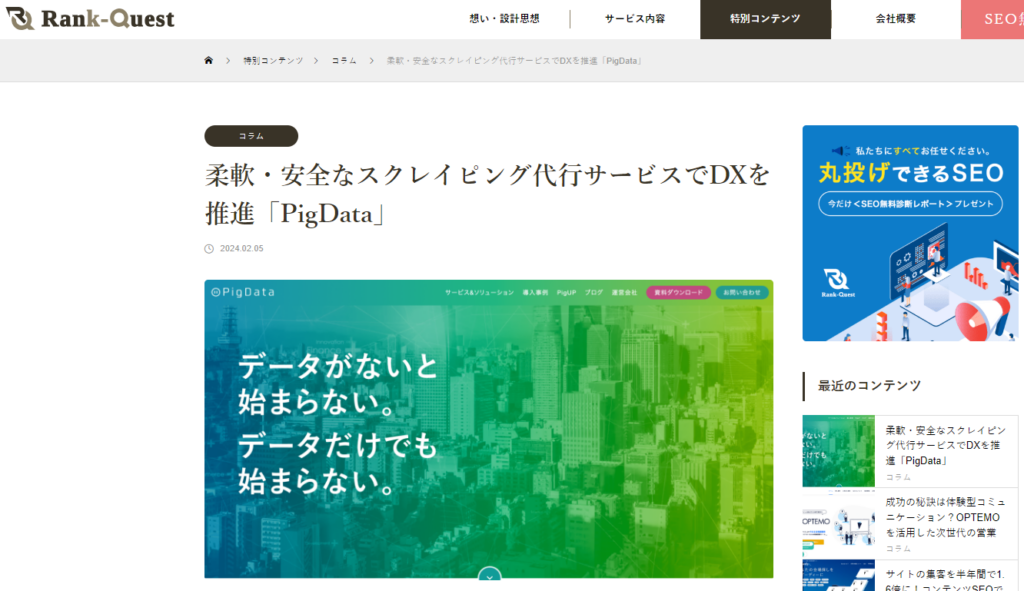
Task: Click the green お問い合わせ button in hero image
Action: coord(742,293)
